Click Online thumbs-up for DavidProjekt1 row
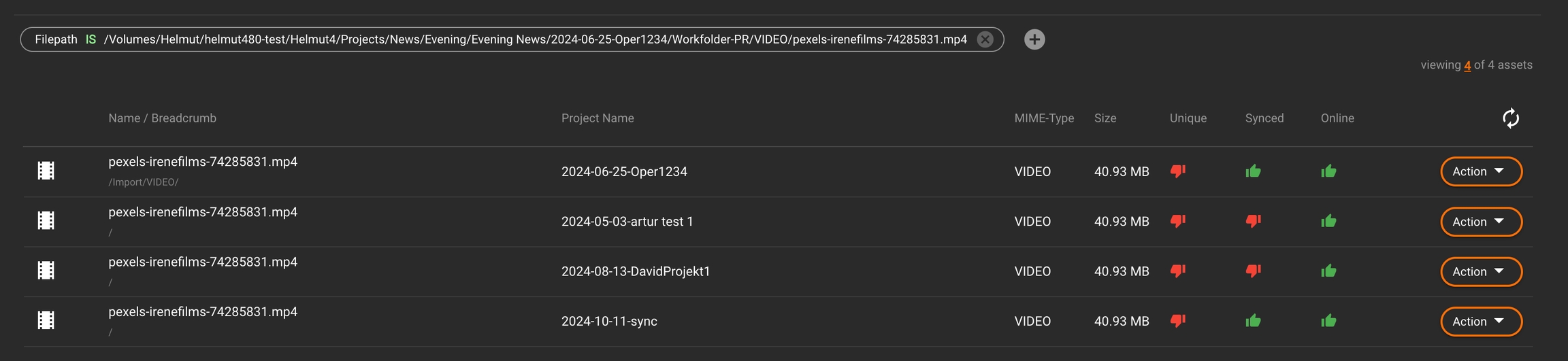The image size is (1568, 361). tap(1328, 271)
